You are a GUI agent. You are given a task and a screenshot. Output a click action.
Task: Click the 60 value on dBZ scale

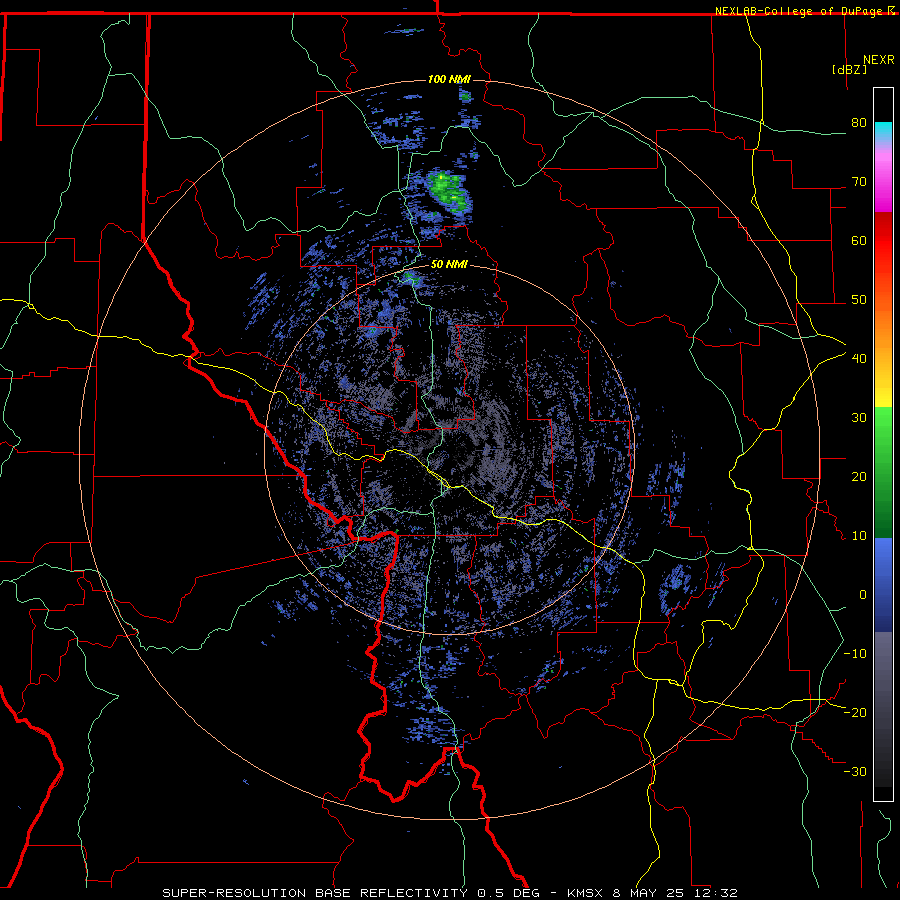pyautogui.click(x=859, y=240)
